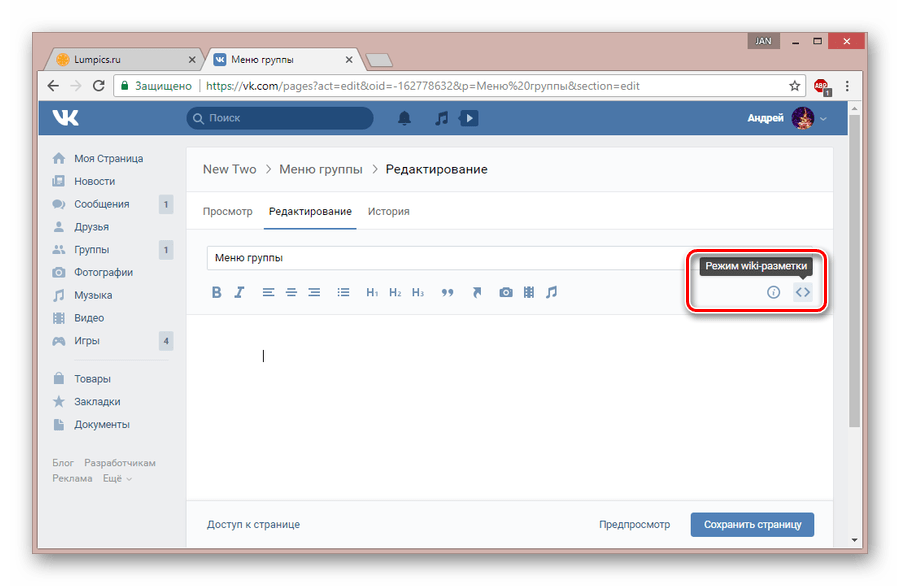Image resolution: width=900 pixels, height=586 pixels.
Task: Expand Андрей profile dropdown
Action: (823, 119)
